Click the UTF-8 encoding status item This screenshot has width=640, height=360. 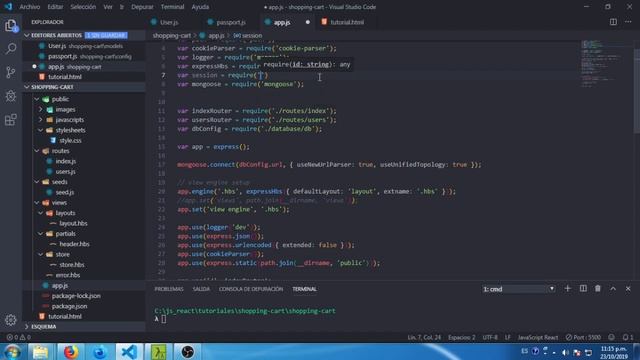(490, 338)
